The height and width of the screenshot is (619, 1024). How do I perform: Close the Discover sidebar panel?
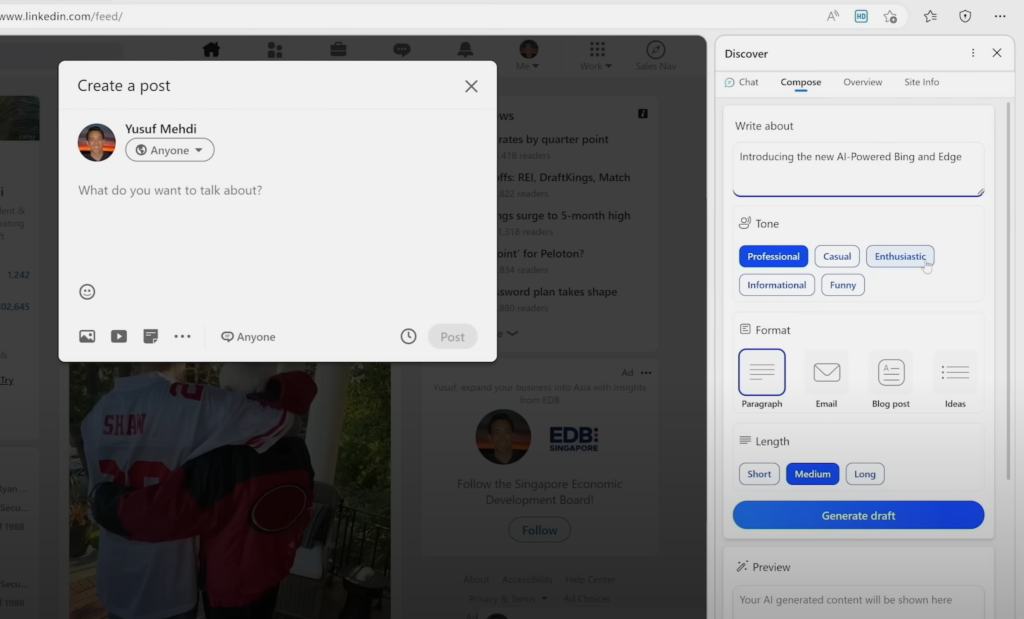tap(997, 53)
